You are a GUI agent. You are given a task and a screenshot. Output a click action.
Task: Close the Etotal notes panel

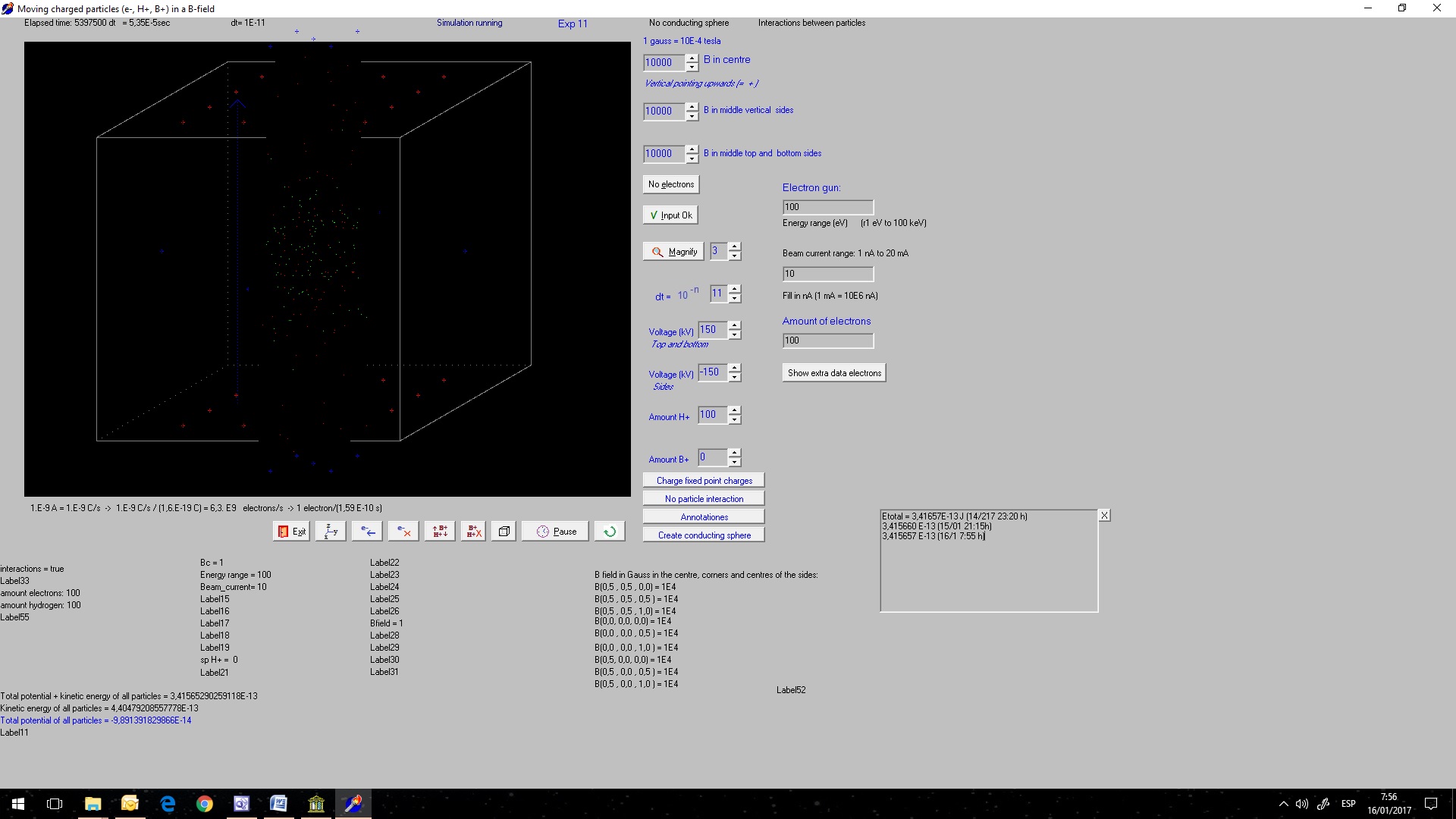pyautogui.click(x=1104, y=516)
